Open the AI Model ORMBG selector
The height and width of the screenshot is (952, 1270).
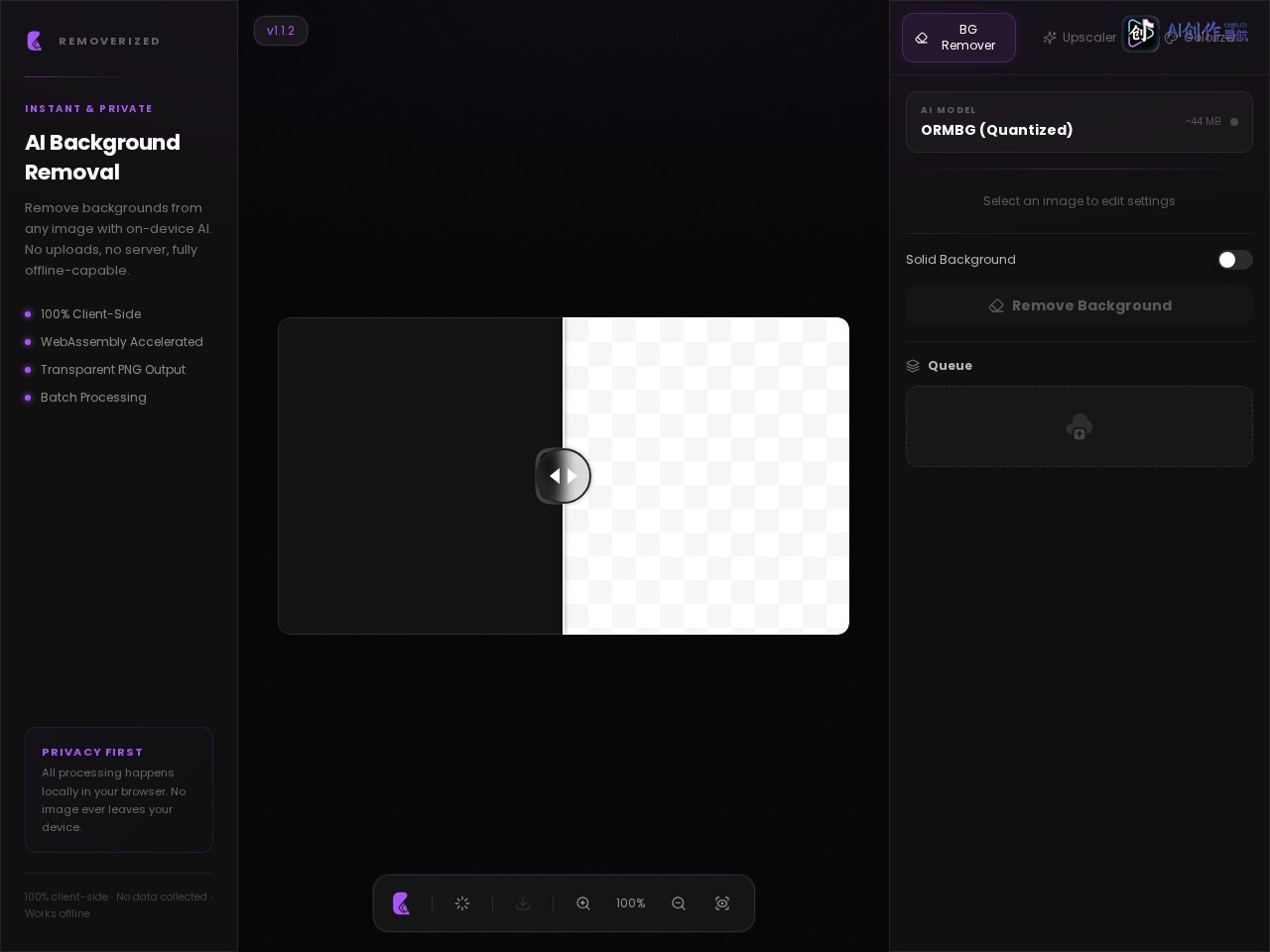1079,122
